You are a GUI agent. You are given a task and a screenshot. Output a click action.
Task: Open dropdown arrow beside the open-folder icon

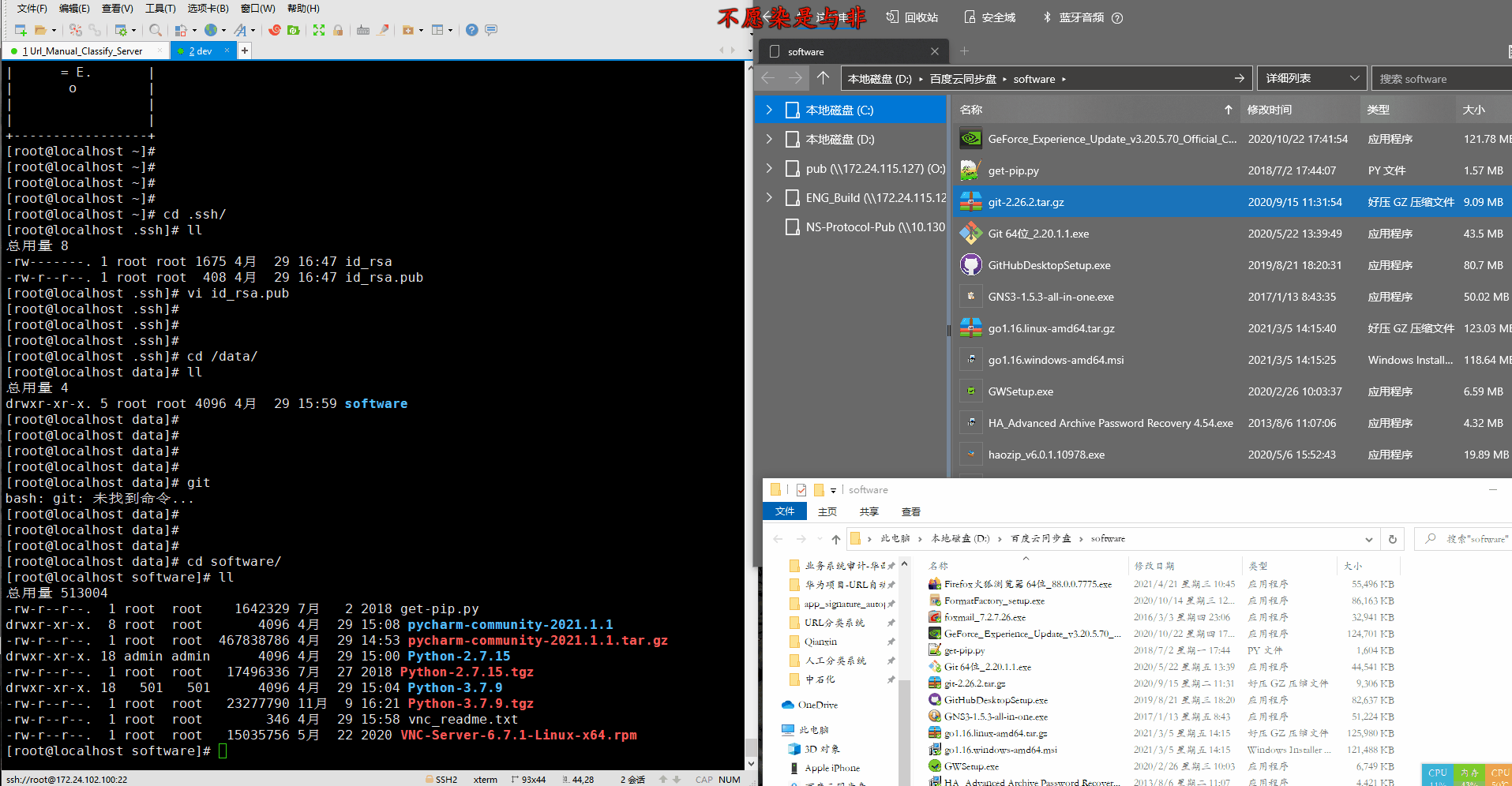point(54,31)
